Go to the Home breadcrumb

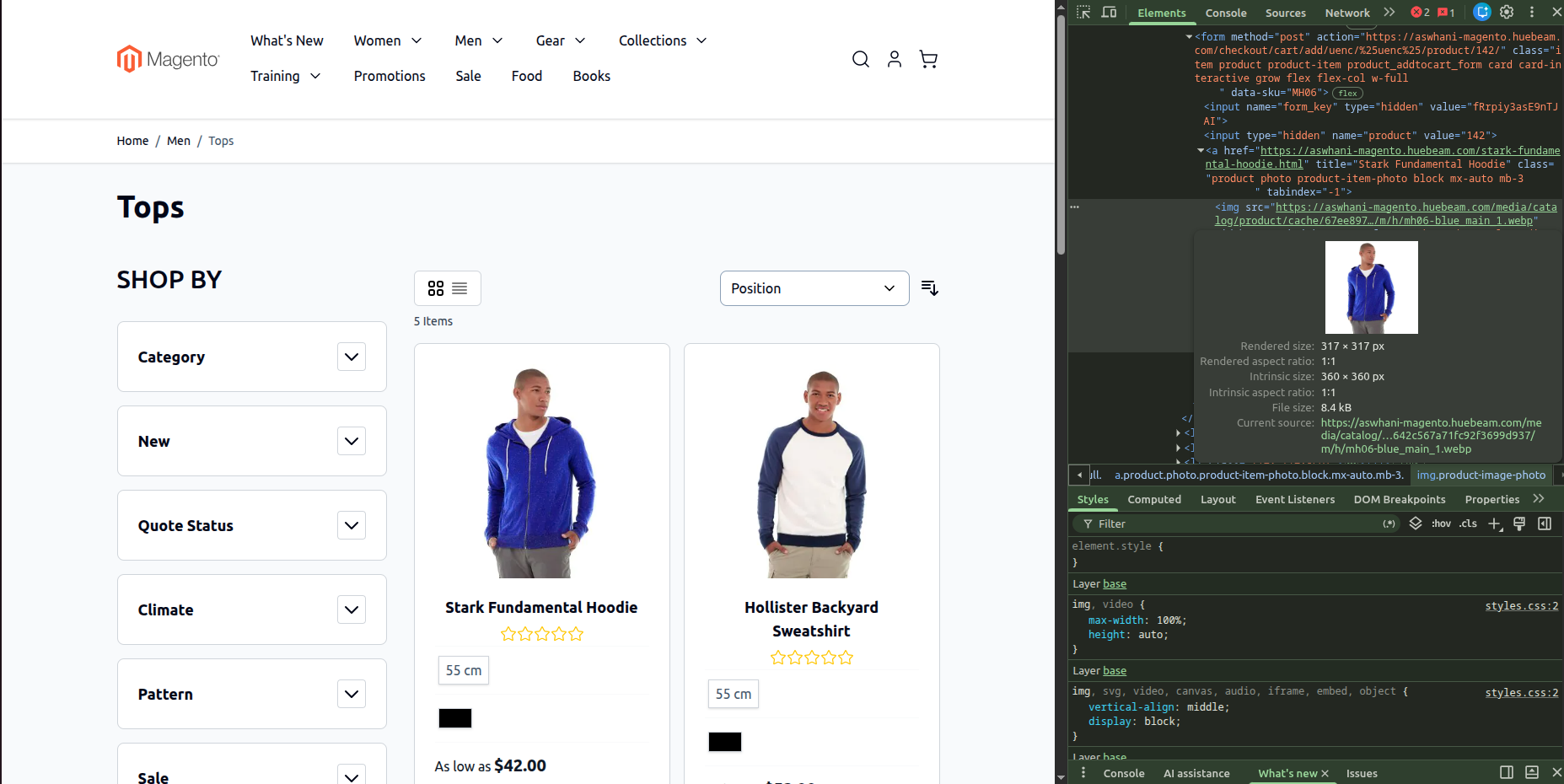pyautogui.click(x=132, y=141)
